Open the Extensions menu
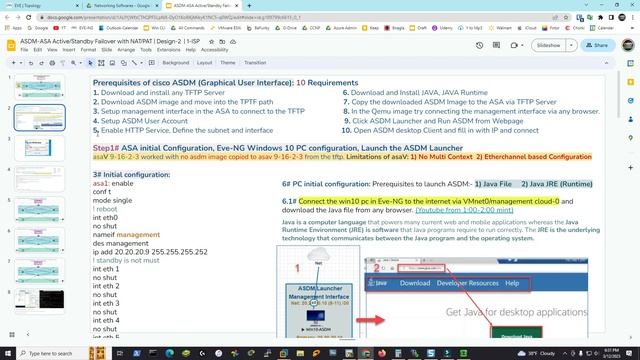Image resolution: width=640 pixels, height=360 pixels. (169, 50)
